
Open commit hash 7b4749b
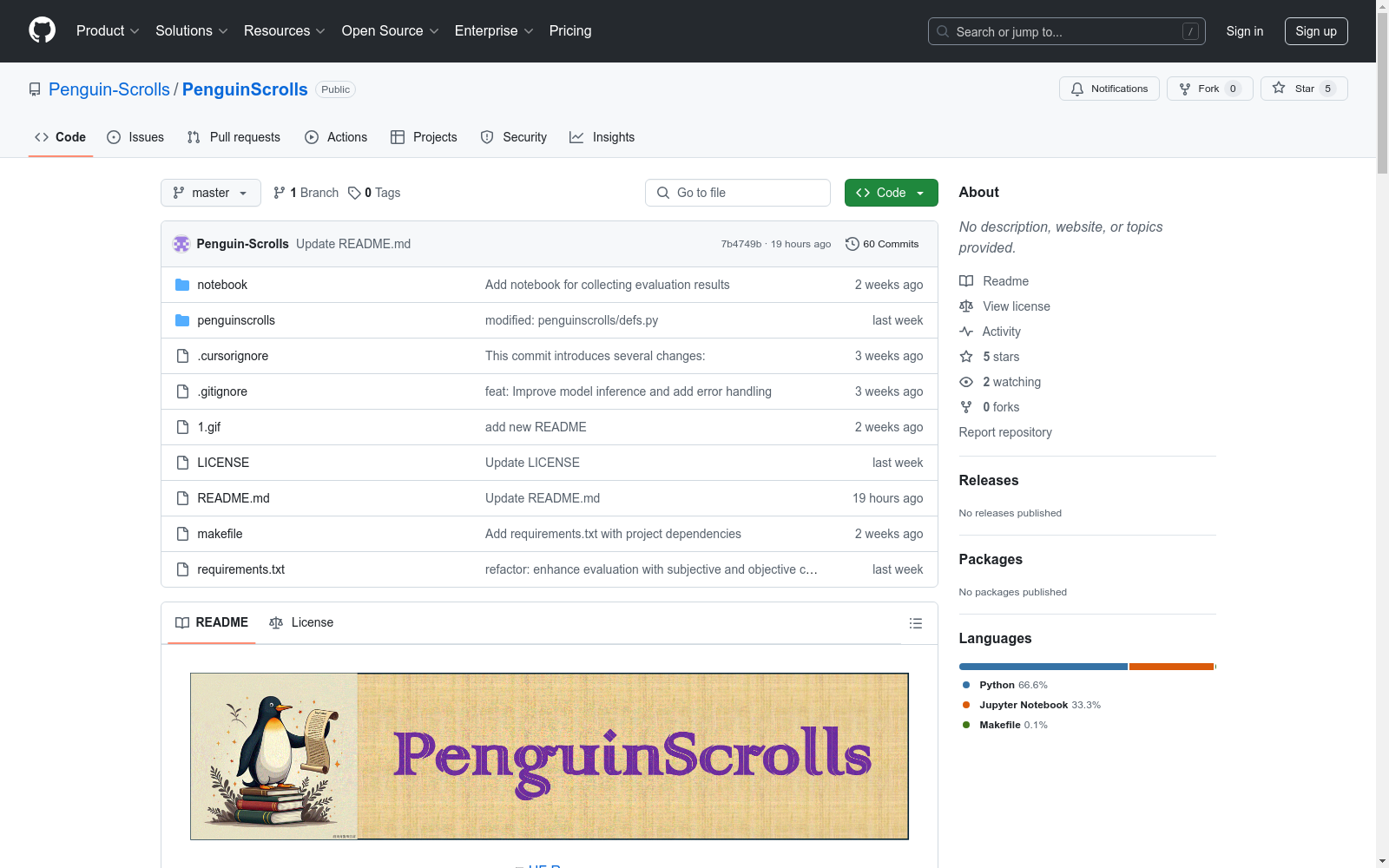(x=741, y=244)
